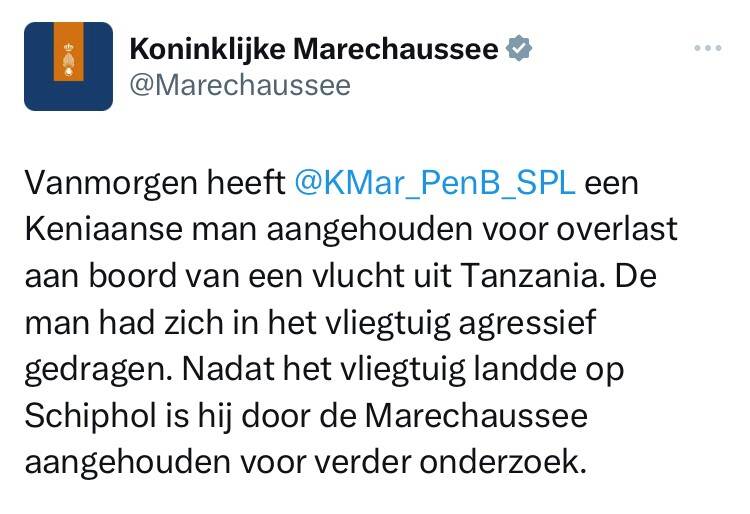Open the Koninklijke Marechaussee profile avatar

pos(69,66)
